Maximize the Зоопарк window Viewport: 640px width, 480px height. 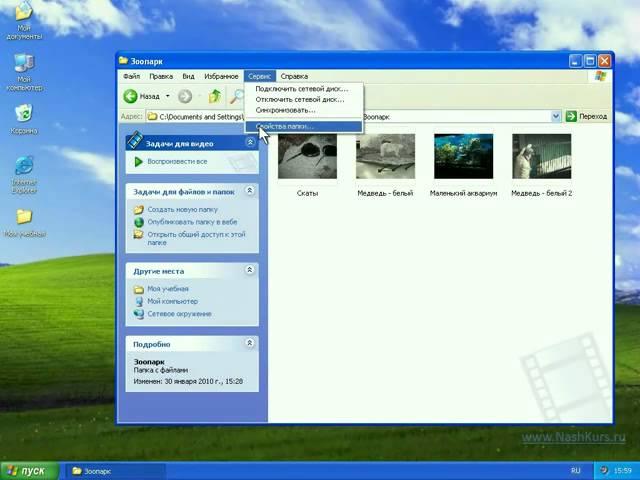pyautogui.click(x=590, y=61)
